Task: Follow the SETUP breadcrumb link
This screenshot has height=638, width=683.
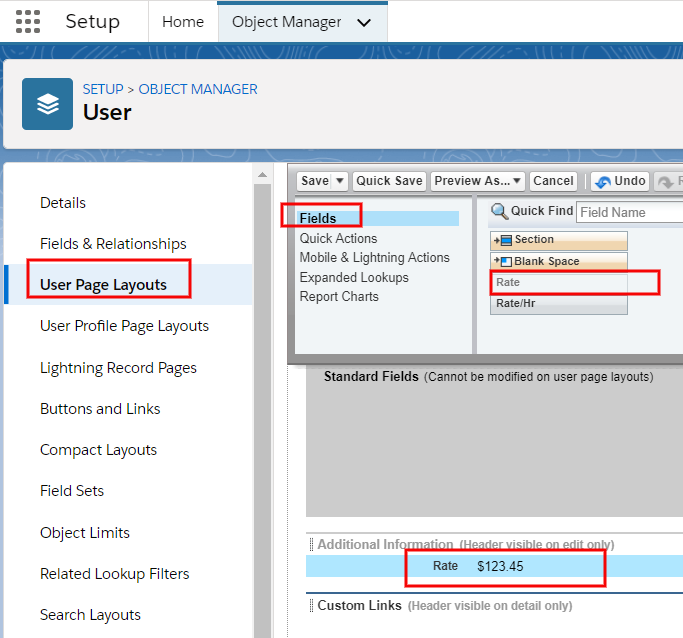Action: pos(103,89)
